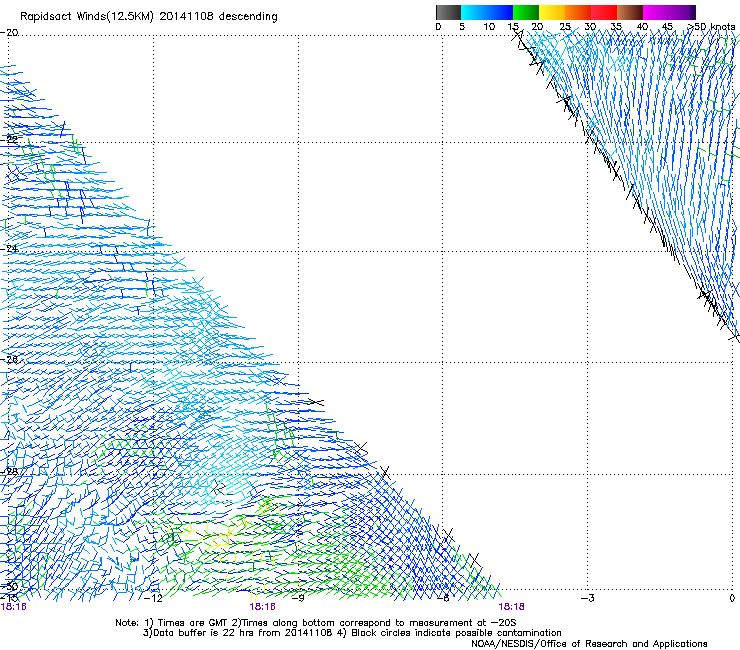Click the '0' longitude label at bottom right

point(732,599)
